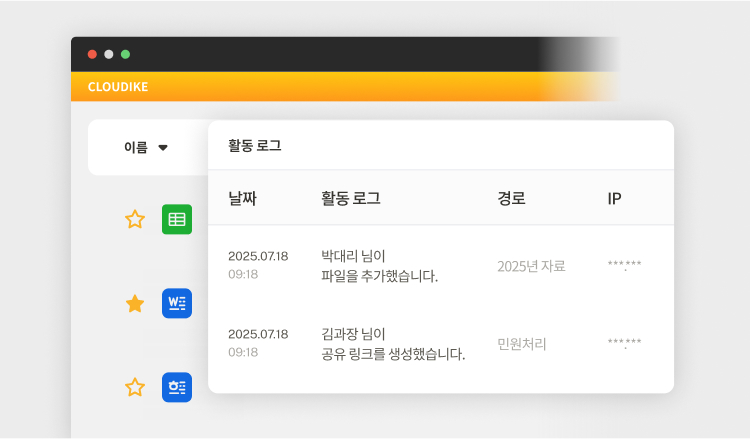The width and height of the screenshot is (750, 439).
Task: Select the 김과장 님이 공유 링크를 생성했습니다 entry
Action: [393, 344]
